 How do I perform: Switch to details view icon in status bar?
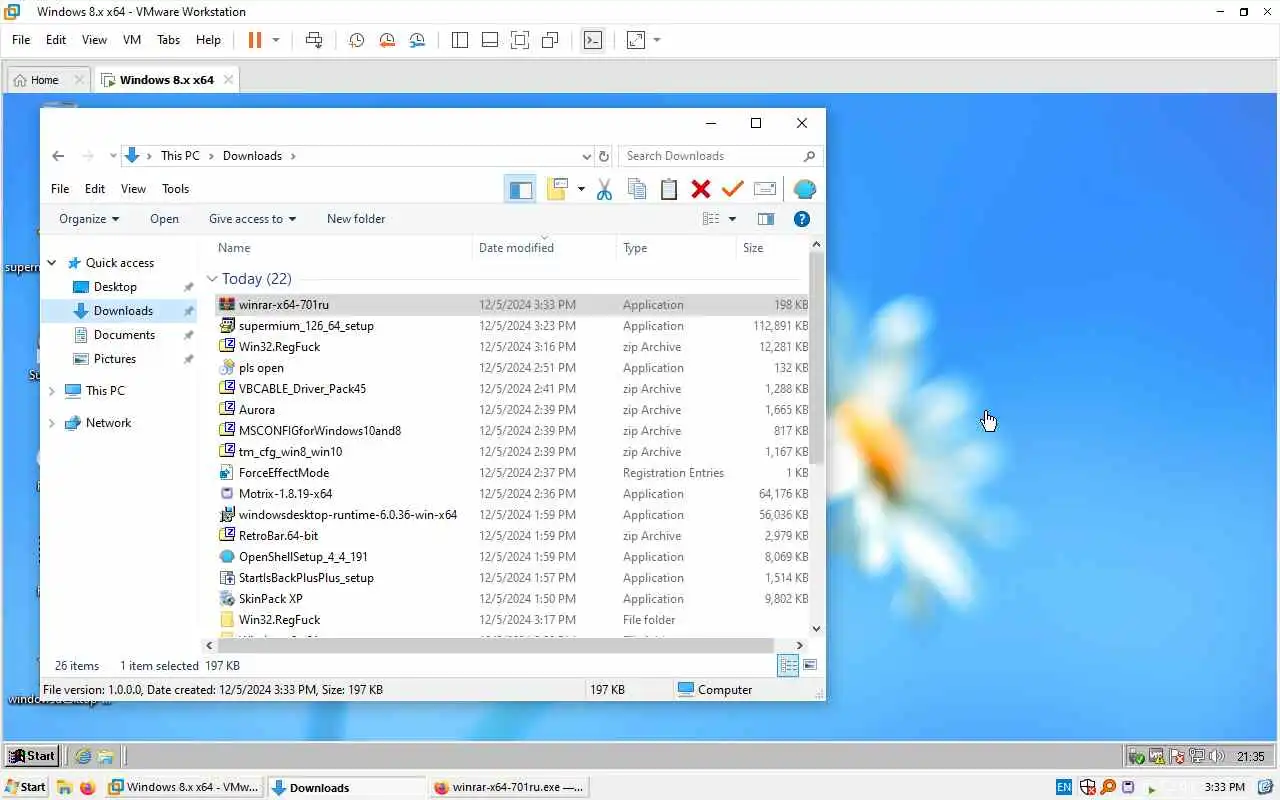click(x=788, y=666)
